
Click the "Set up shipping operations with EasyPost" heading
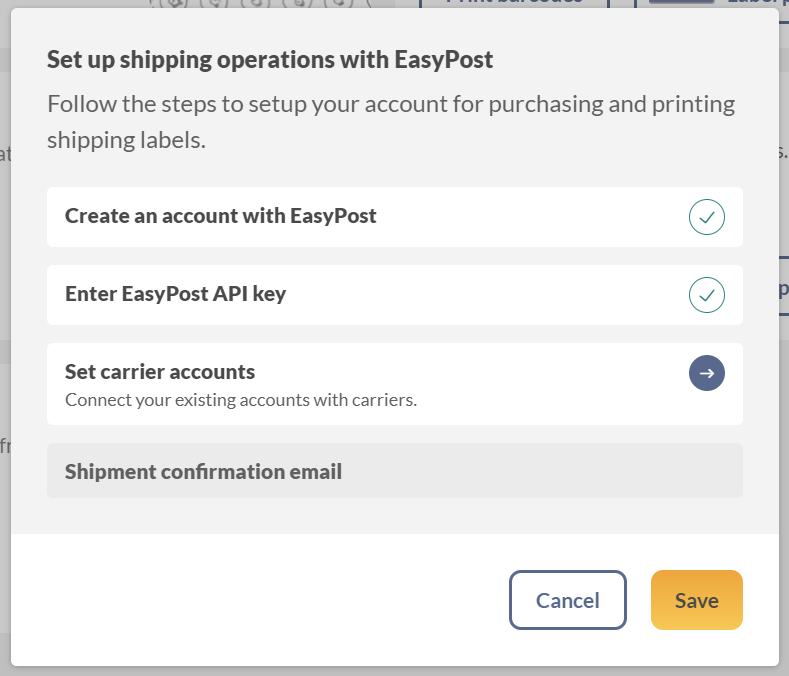[270, 59]
